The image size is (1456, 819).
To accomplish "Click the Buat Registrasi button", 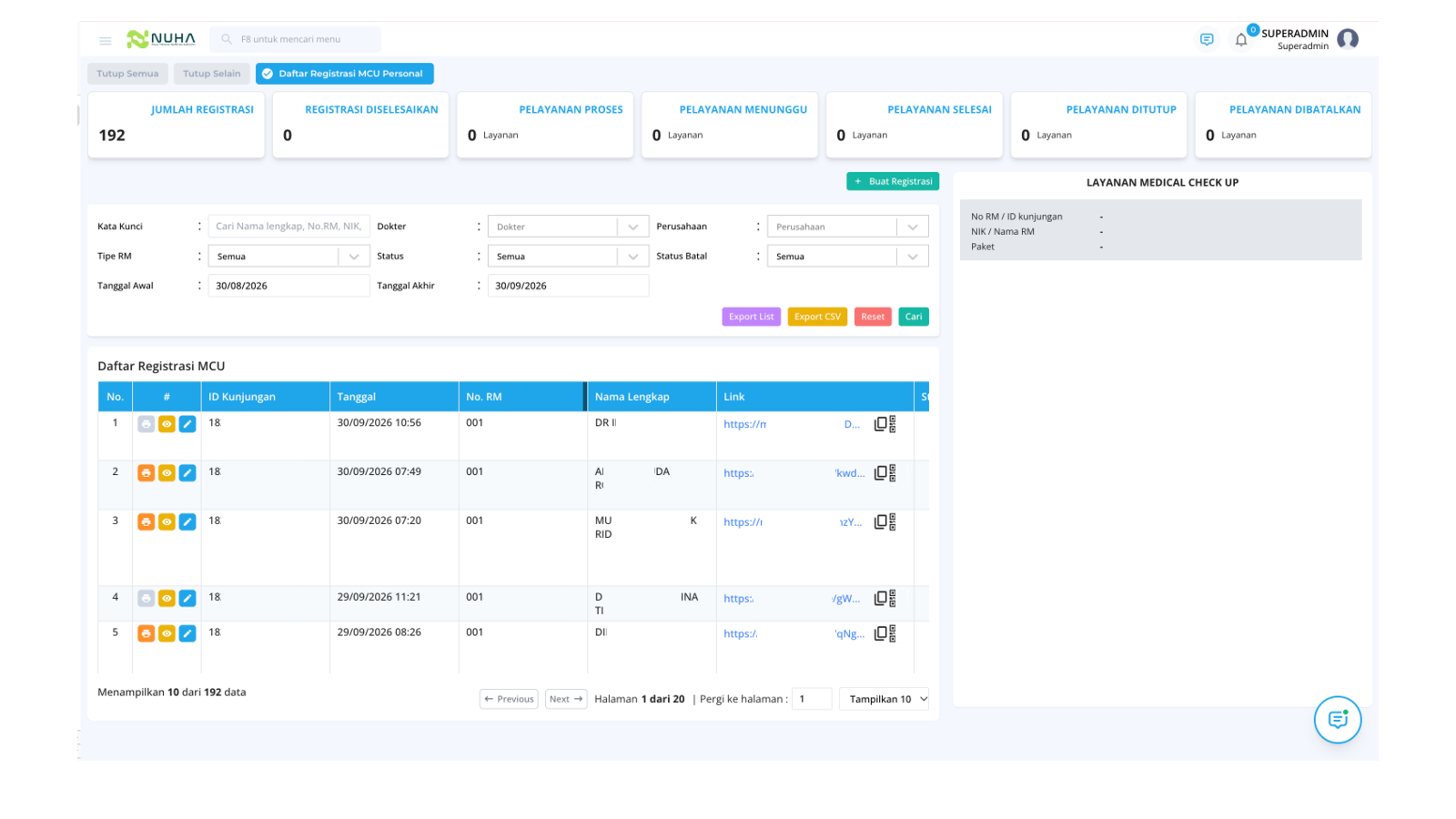I will click(x=893, y=181).
